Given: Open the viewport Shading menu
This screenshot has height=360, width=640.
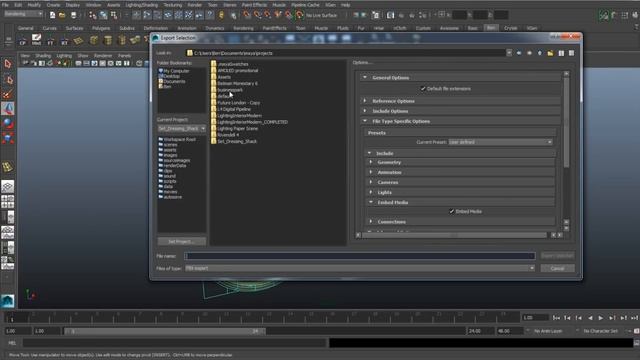Looking at the screenshot, I should tap(43, 56).
